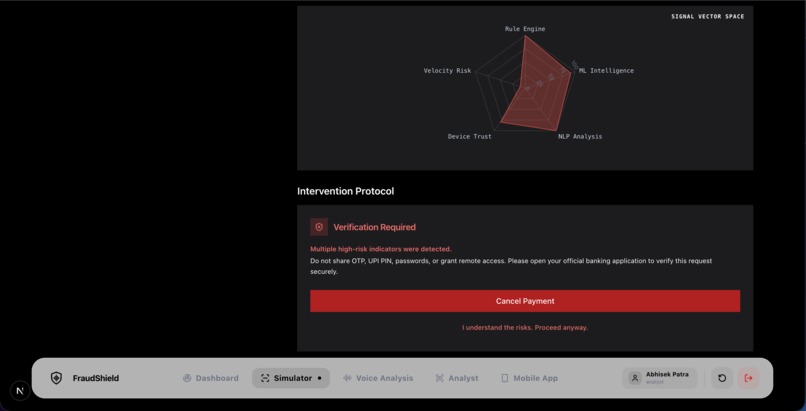
Task: Click the Analyst icon in navbar
Action: tap(439, 378)
